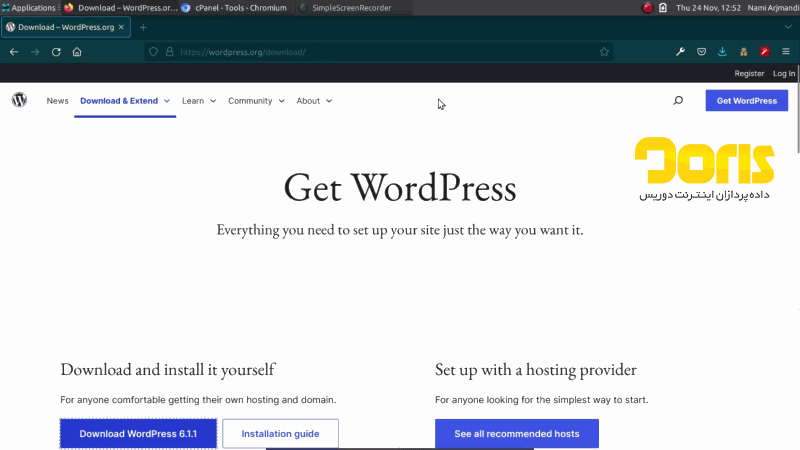Click the WordPress logo in site header
The image size is (800, 450).
coord(19,100)
